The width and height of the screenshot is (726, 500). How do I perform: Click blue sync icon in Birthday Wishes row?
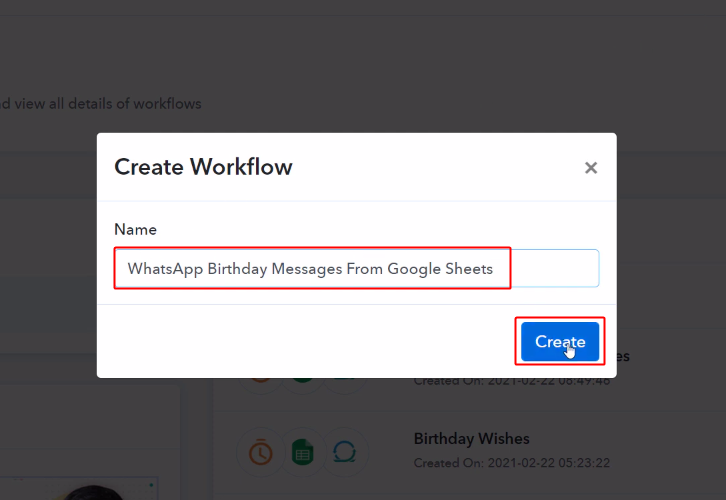[344, 452]
